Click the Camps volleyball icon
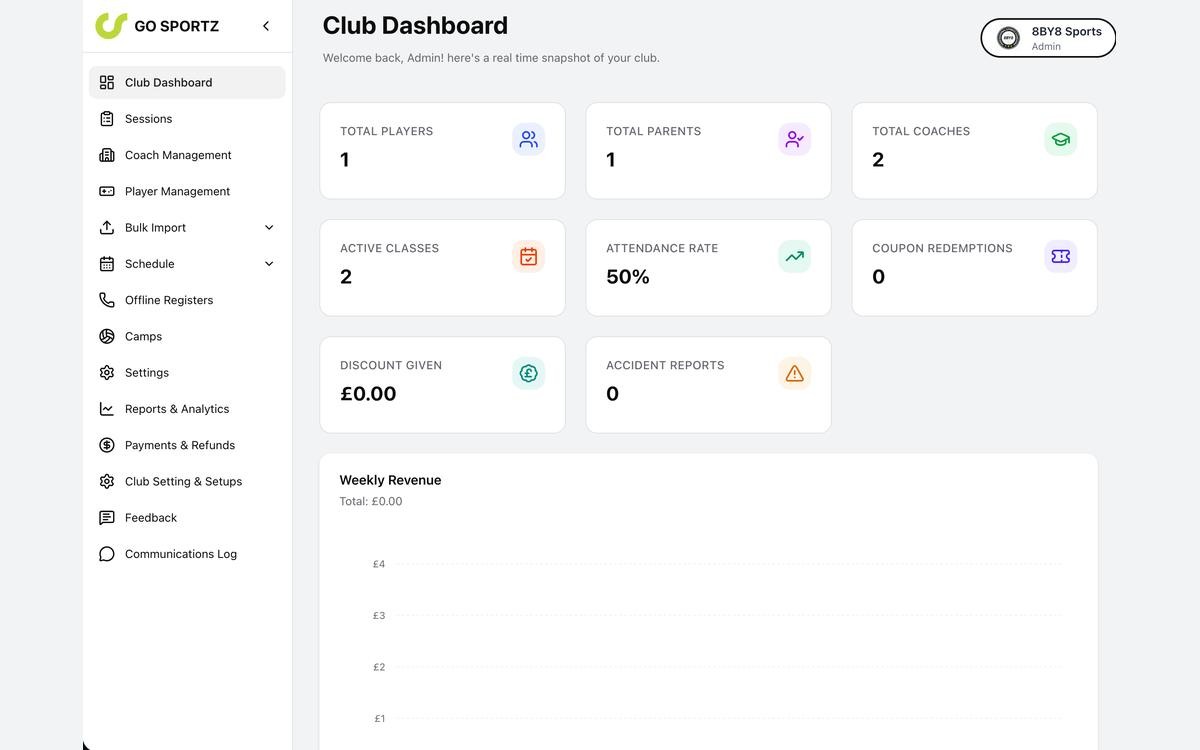Viewport: 1200px width, 750px height. click(x=107, y=336)
